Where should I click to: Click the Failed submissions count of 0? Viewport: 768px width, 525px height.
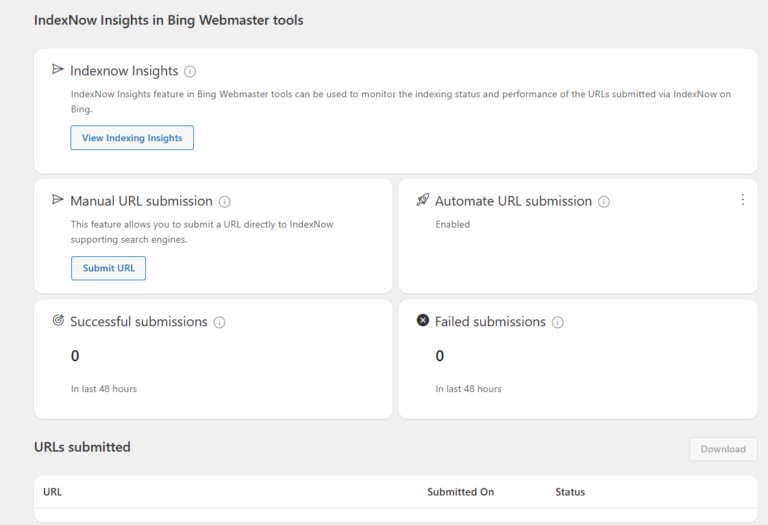point(440,356)
